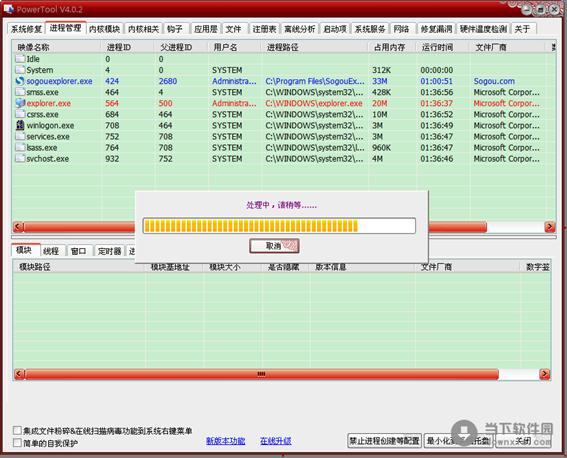Enable 简单的自我保护 checkbox
The width and height of the screenshot is (567, 458).
coord(17,442)
